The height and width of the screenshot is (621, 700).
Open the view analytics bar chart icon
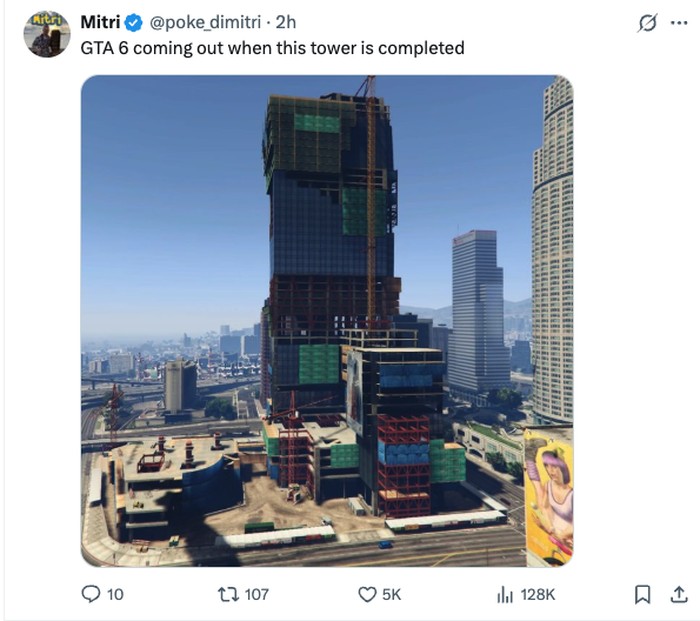click(x=505, y=595)
